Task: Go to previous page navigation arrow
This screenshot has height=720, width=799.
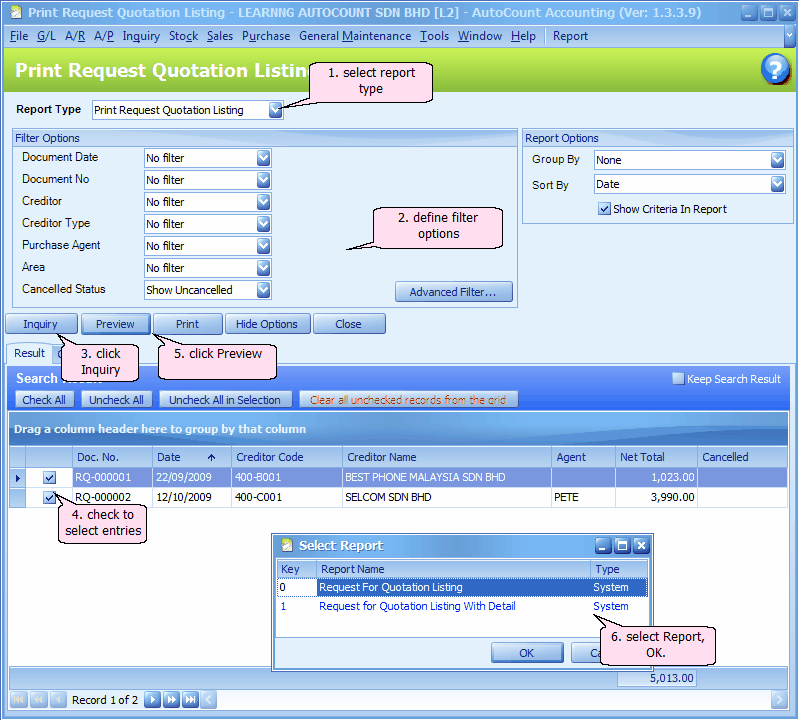Action: [x=38, y=699]
